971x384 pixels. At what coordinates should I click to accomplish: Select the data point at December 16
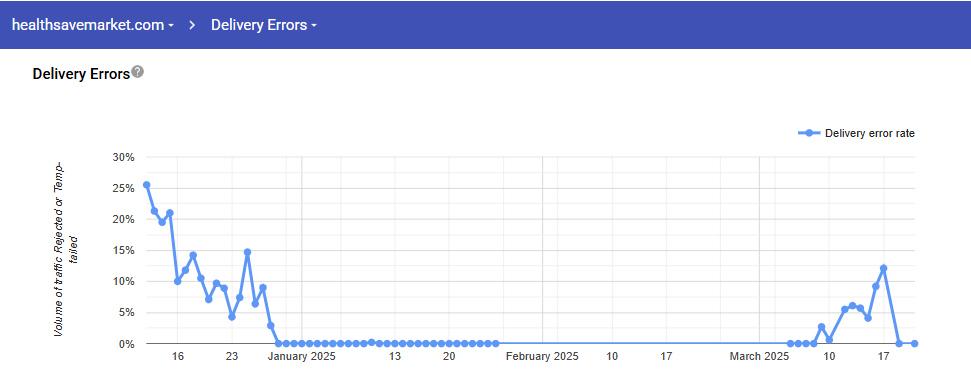coord(178,281)
